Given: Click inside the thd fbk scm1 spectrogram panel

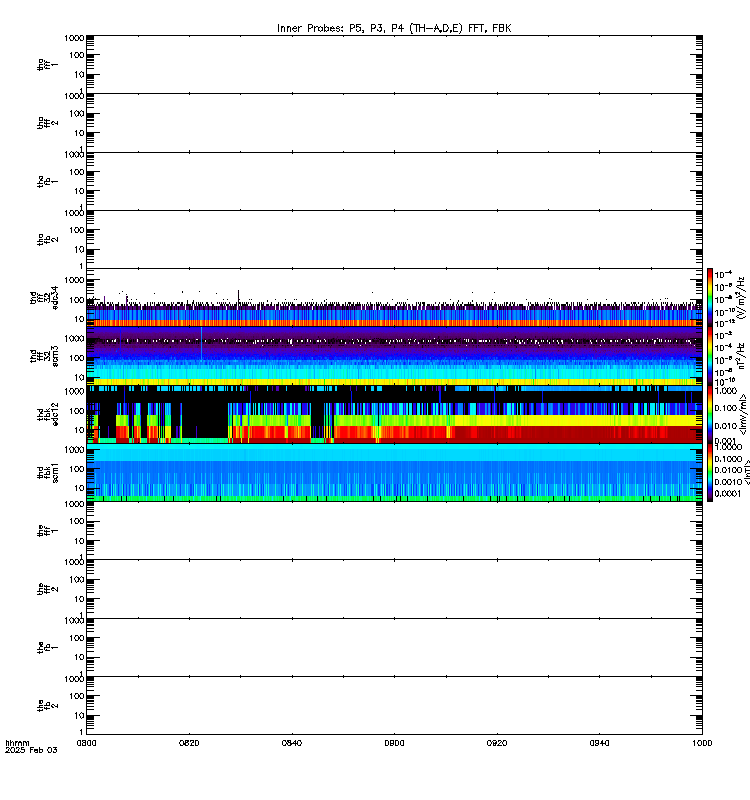Looking at the screenshot, I should pos(394,472).
